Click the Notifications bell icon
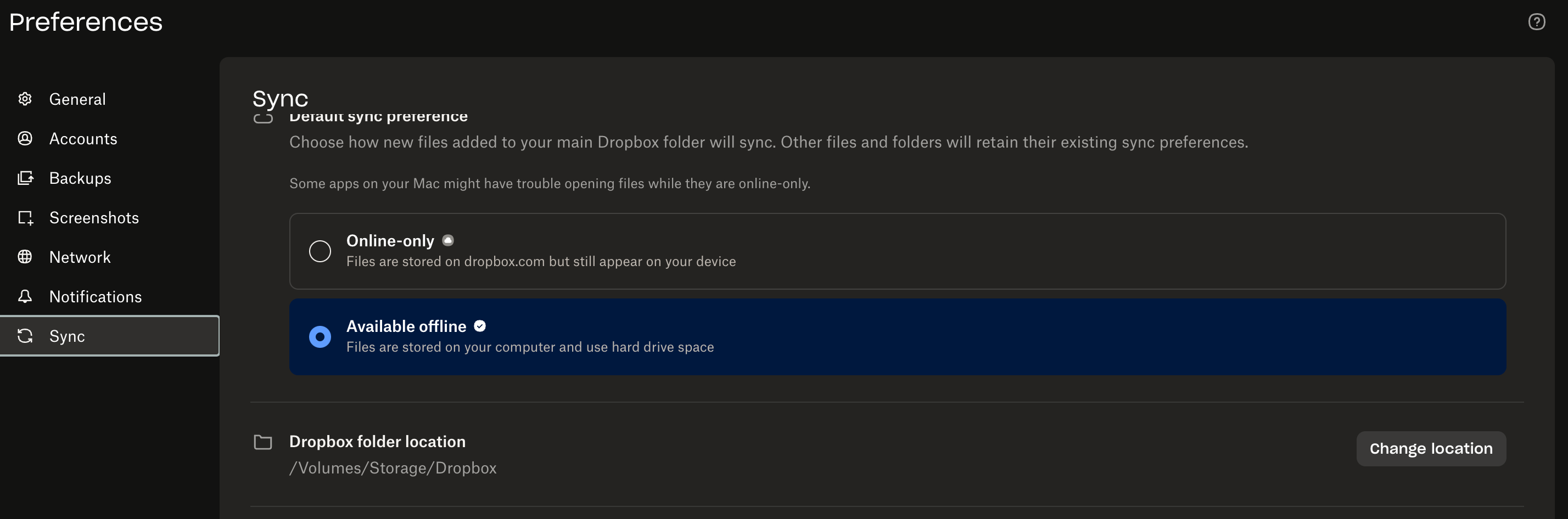This screenshot has width=1568, height=519. [25, 296]
